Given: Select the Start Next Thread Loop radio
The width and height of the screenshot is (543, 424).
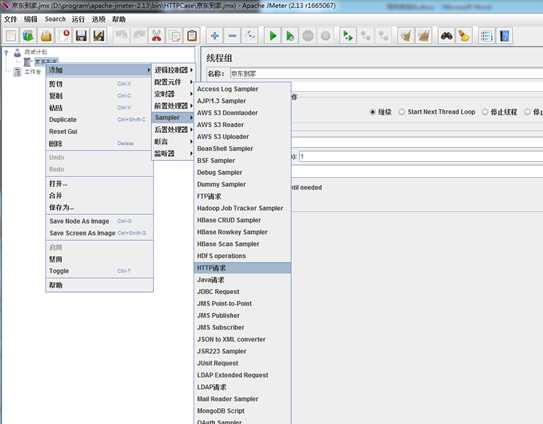Looking at the screenshot, I should pyautogui.click(x=402, y=112).
